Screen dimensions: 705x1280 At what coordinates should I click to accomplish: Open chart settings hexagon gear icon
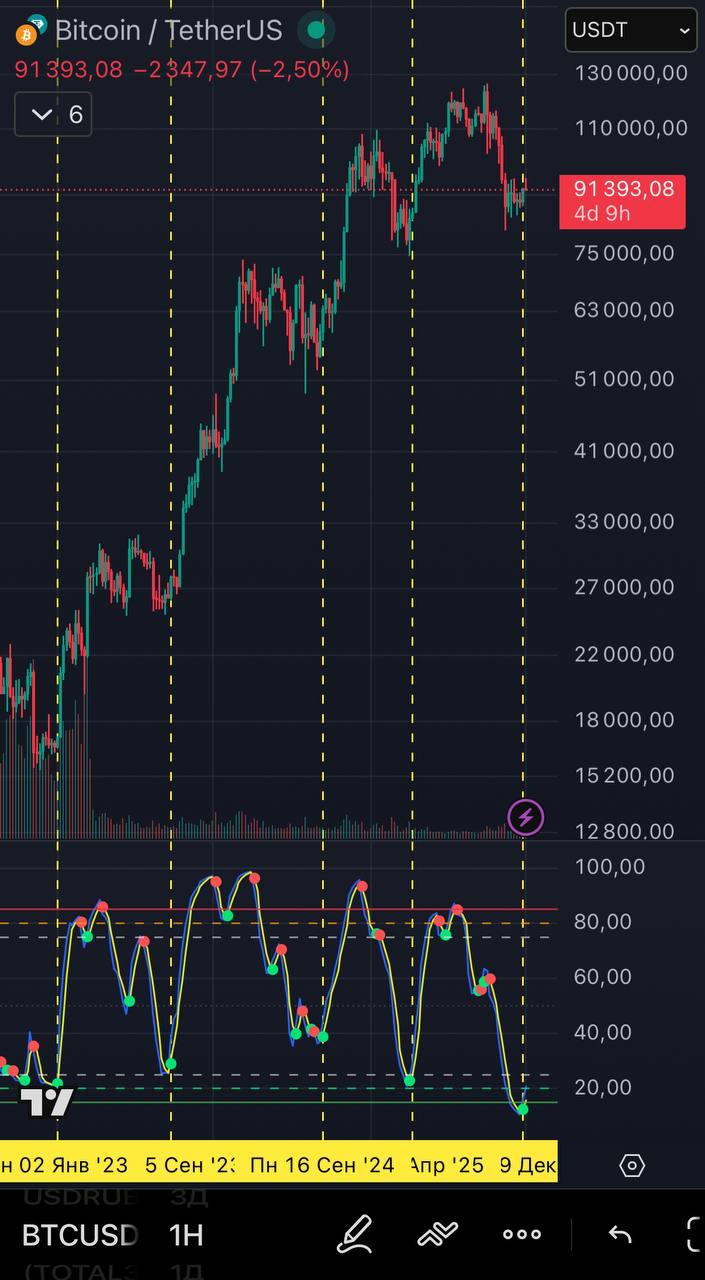tap(632, 1165)
